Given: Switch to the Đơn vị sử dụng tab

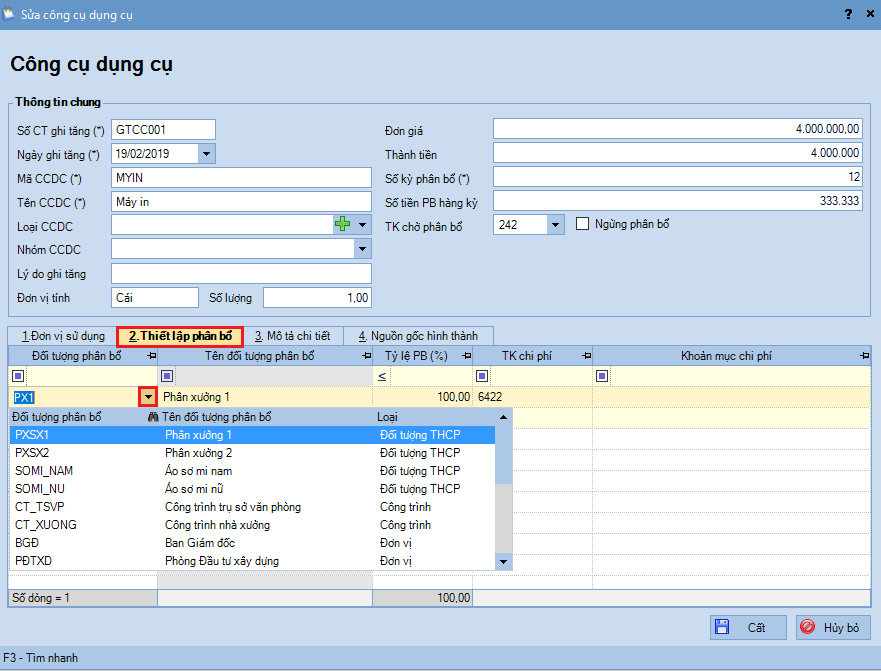Looking at the screenshot, I should pos(62,336).
